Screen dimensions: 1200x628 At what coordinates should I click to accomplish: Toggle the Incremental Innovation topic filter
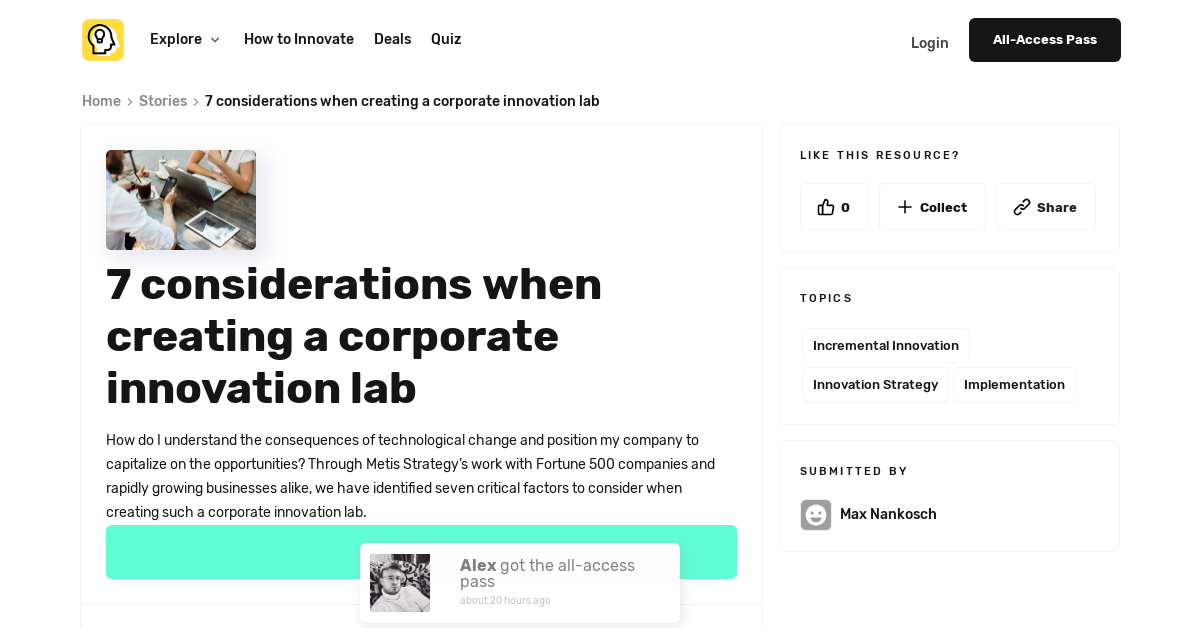(886, 345)
